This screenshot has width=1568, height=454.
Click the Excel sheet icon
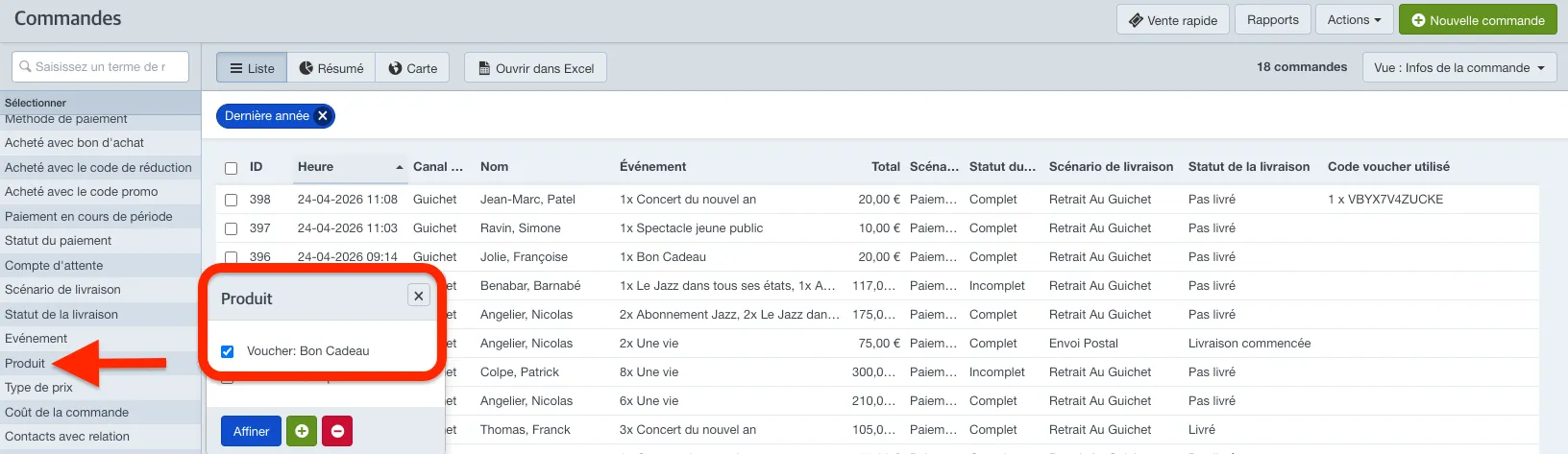(484, 68)
